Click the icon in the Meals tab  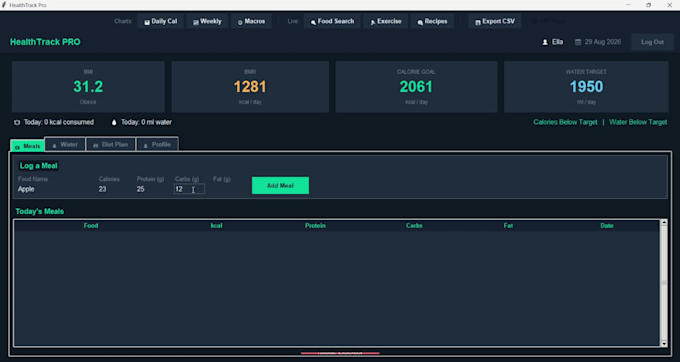click(17, 147)
